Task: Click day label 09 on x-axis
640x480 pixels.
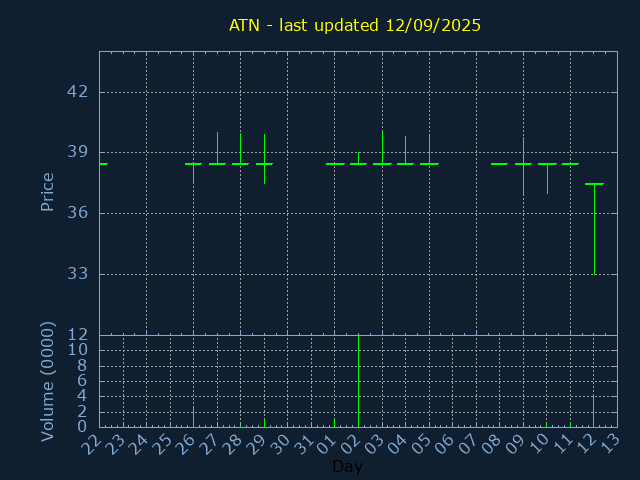Action: pyautogui.click(x=516, y=444)
